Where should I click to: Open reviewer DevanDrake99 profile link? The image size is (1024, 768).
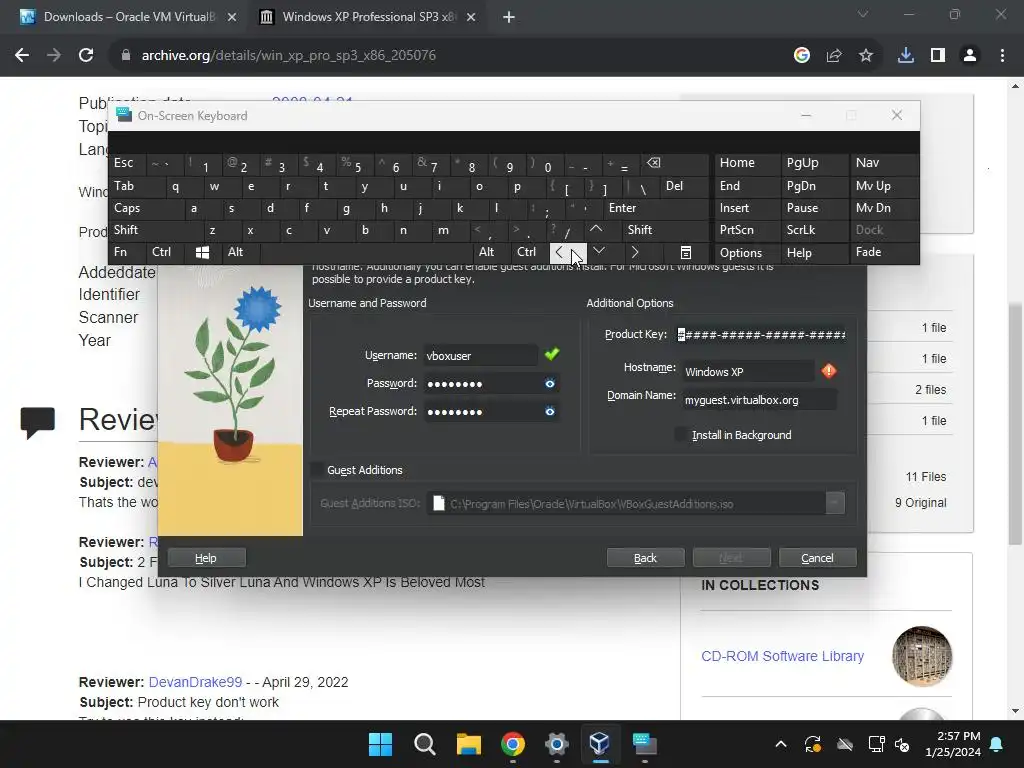click(x=195, y=682)
